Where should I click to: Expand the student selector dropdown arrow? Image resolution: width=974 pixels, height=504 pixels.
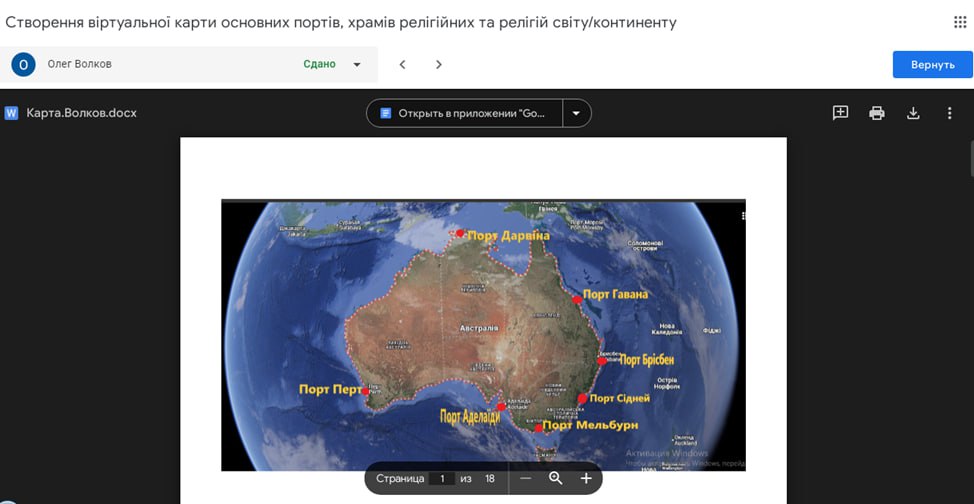tap(357, 65)
